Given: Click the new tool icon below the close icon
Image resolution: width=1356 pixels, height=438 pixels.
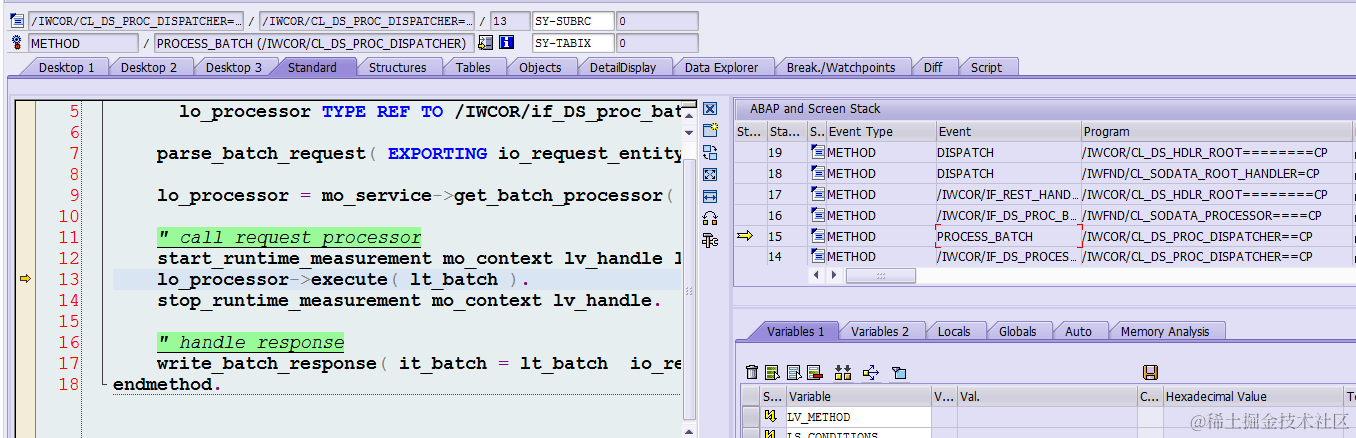Looking at the screenshot, I should (710, 131).
